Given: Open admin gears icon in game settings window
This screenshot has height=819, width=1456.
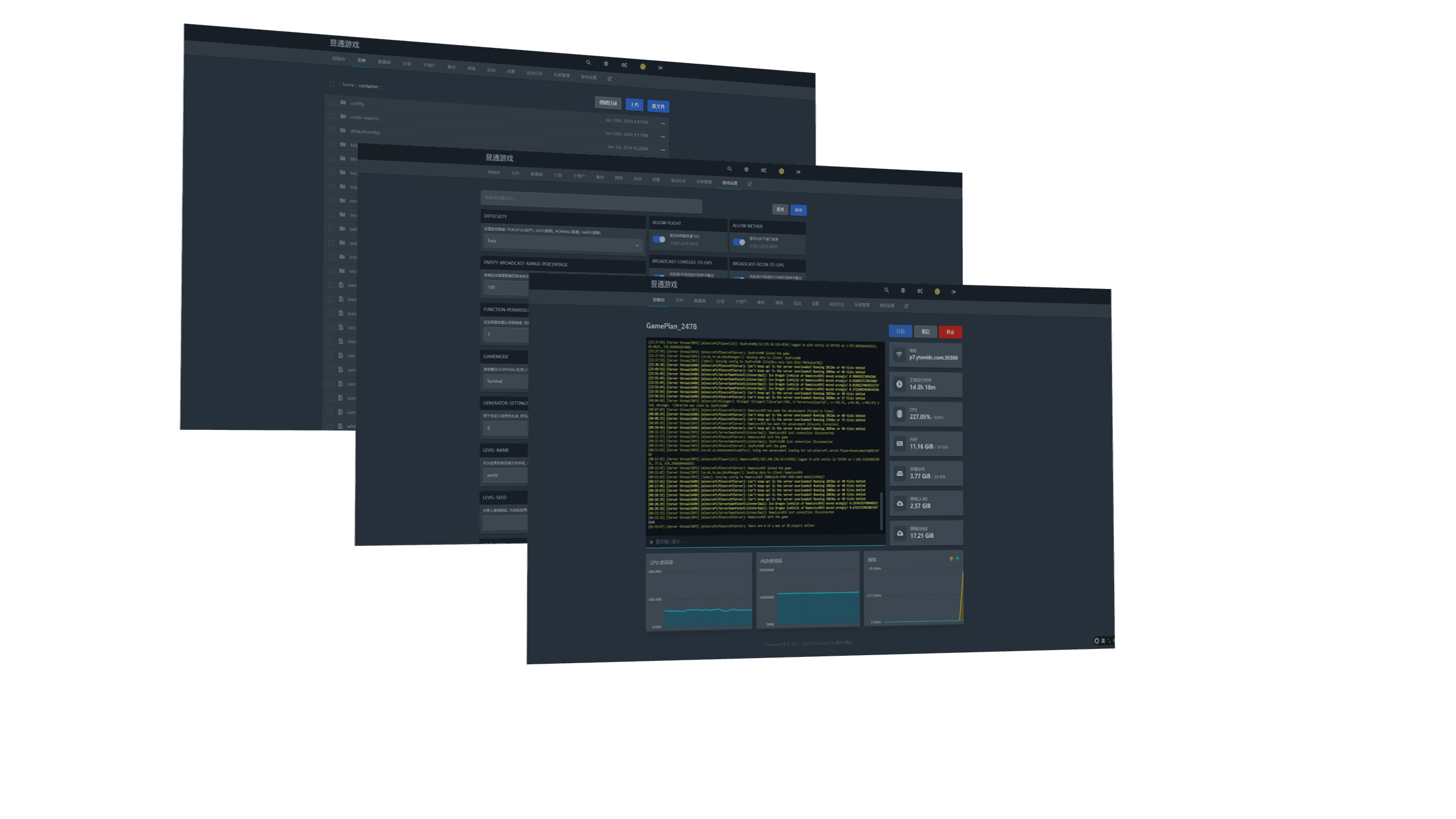Looking at the screenshot, I should 764,170.
